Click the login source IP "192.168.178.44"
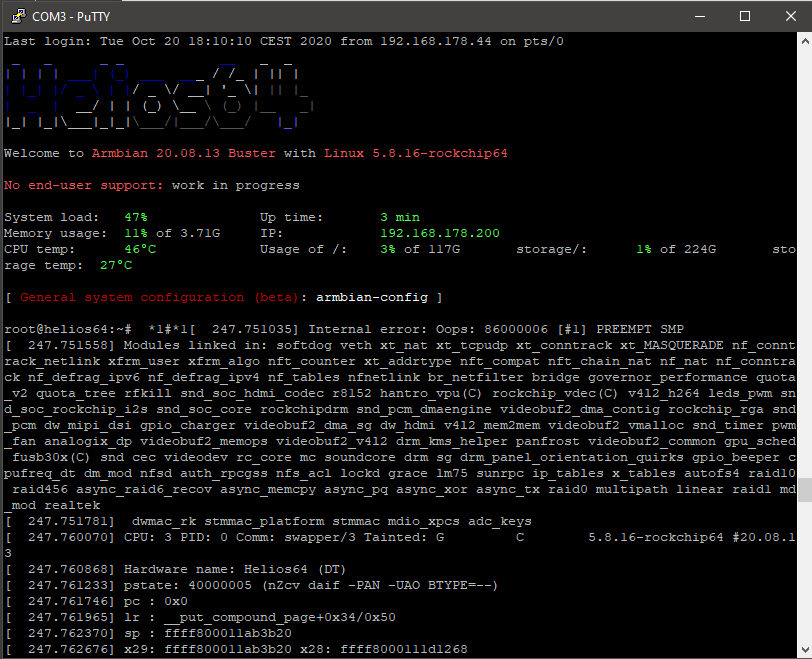The width and height of the screenshot is (812, 659). pyautogui.click(x=436, y=41)
